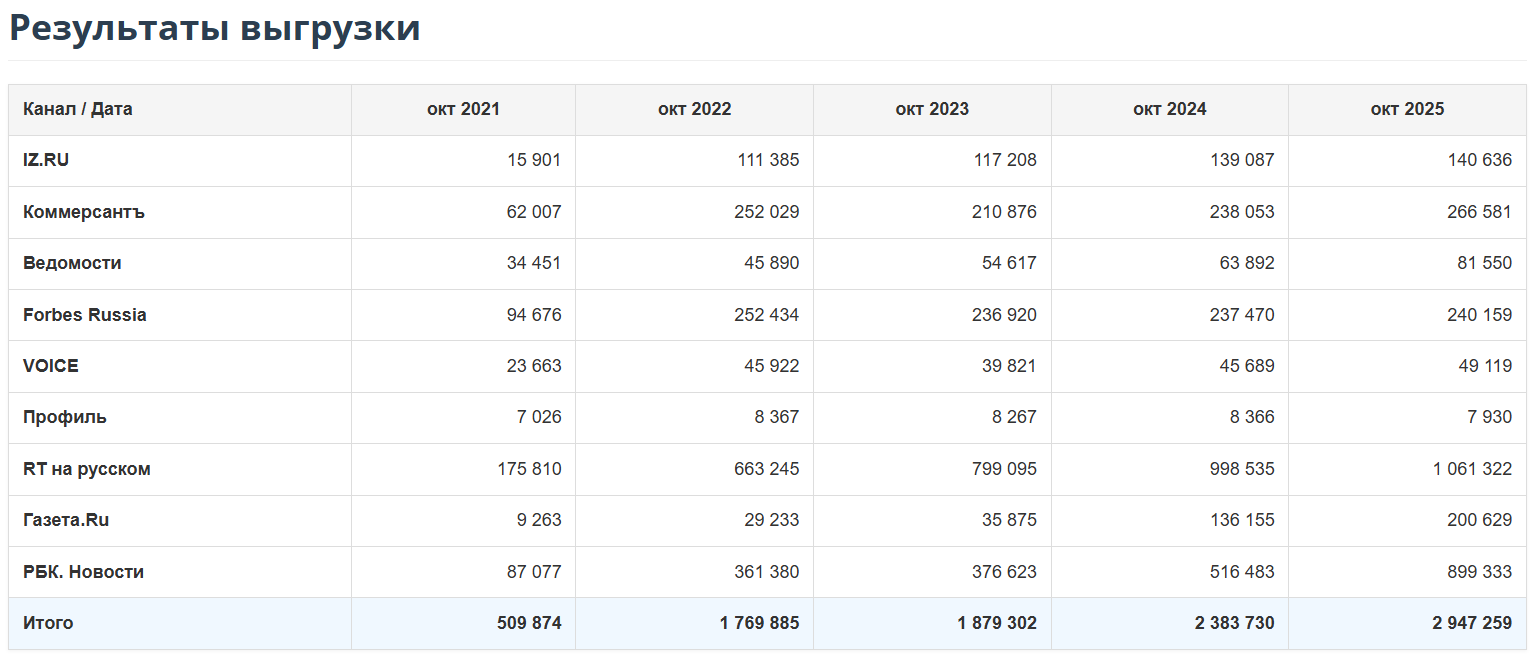The width and height of the screenshot is (1536, 660).
Task: Select the «окт 2023» column header
Action: pyautogui.click(x=932, y=109)
